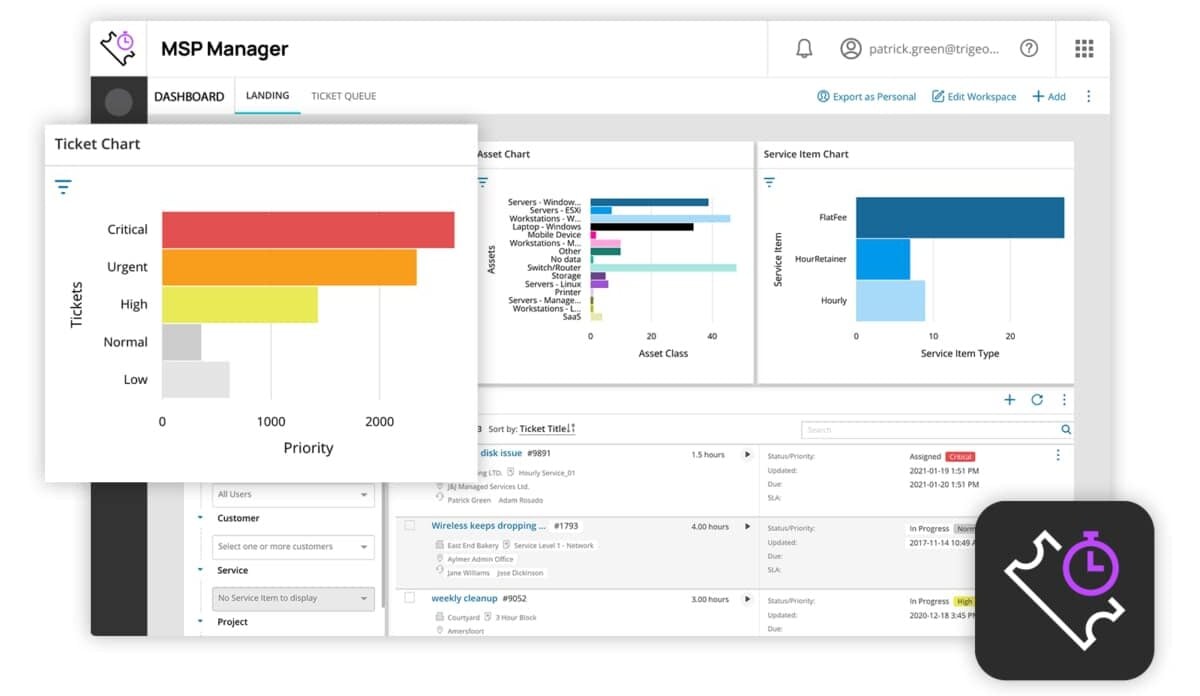The image size is (1200, 696).
Task: Open the All Users dropdown
Action: 293,494
